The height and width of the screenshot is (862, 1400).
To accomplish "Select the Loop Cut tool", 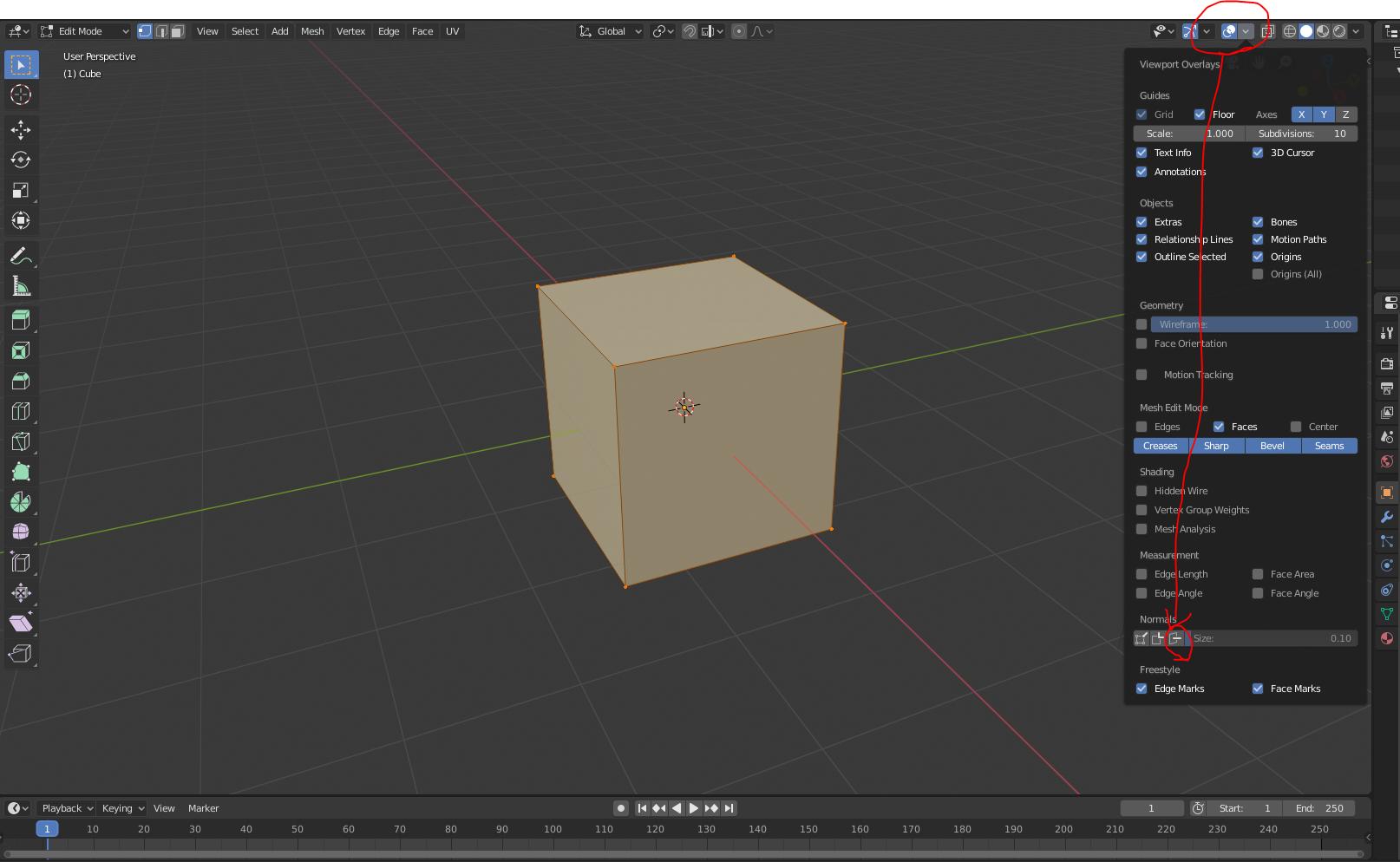I will point(21,412).
